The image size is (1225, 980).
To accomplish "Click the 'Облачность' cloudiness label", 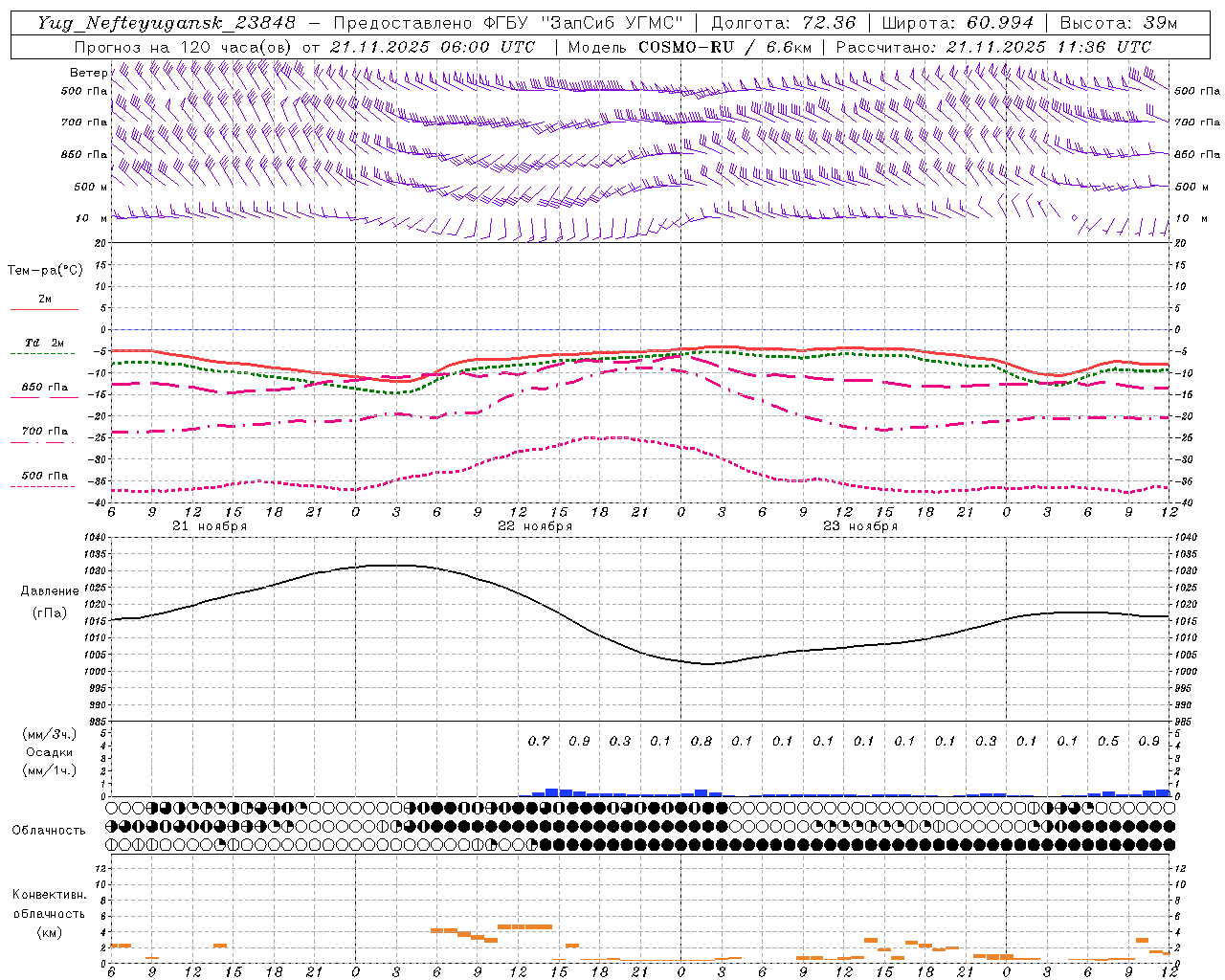I will (49, 831).
